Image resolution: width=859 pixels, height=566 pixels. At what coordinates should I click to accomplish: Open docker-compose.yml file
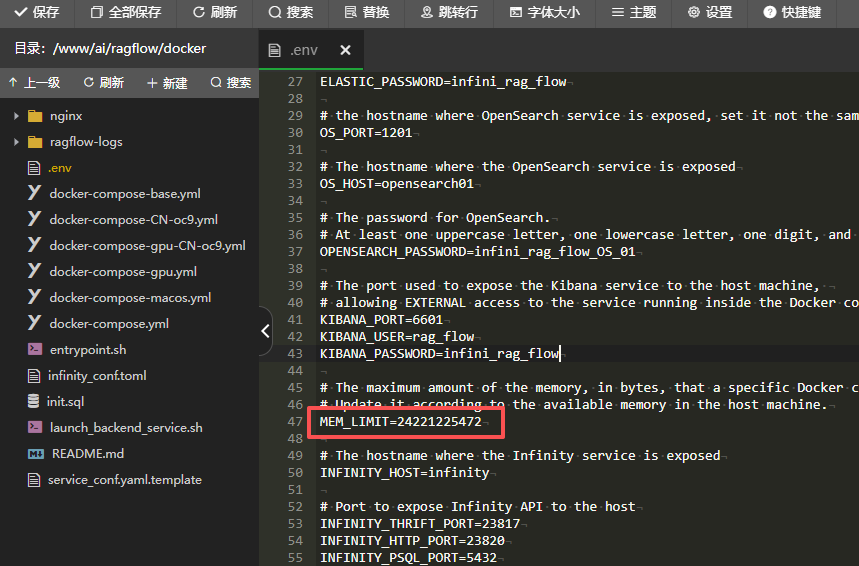pos(108,323)
